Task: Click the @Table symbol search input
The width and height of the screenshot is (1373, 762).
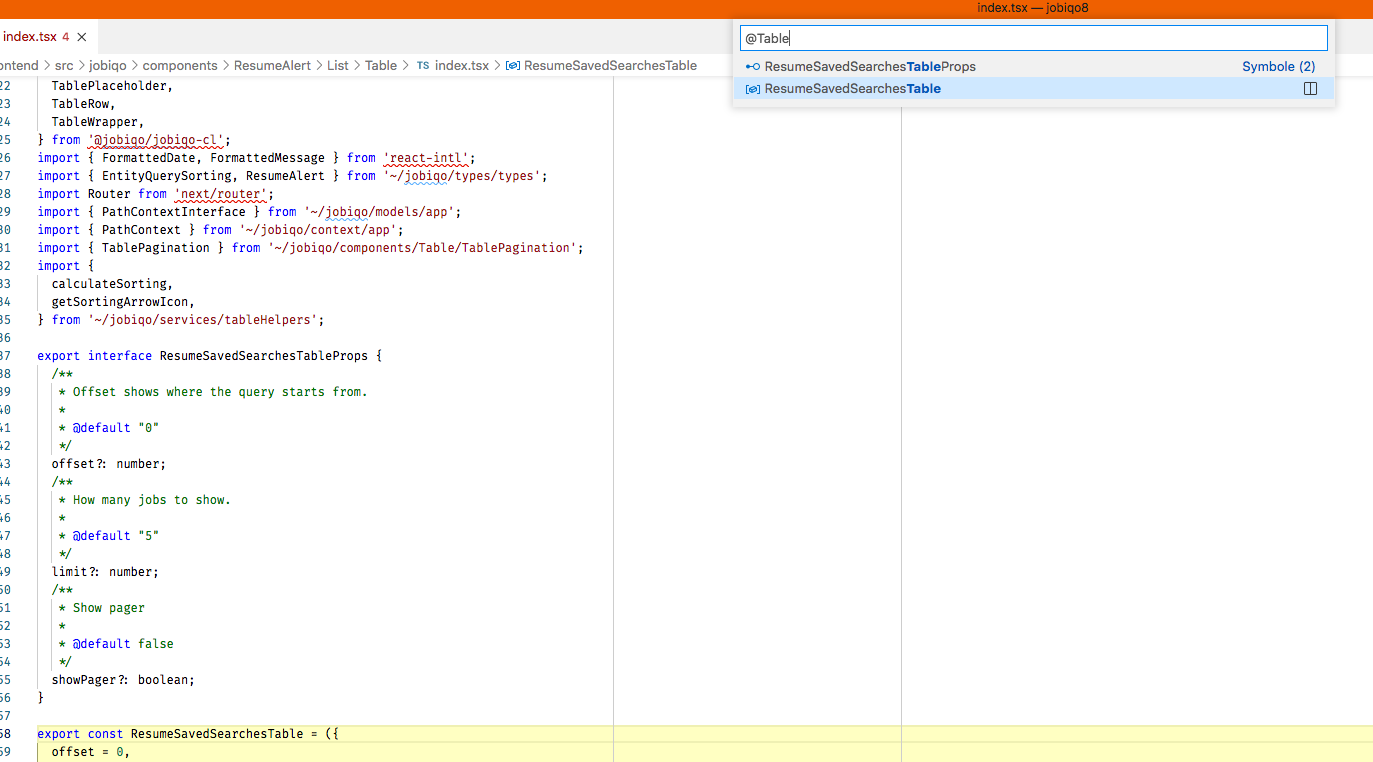Action: coord(1034,38)
